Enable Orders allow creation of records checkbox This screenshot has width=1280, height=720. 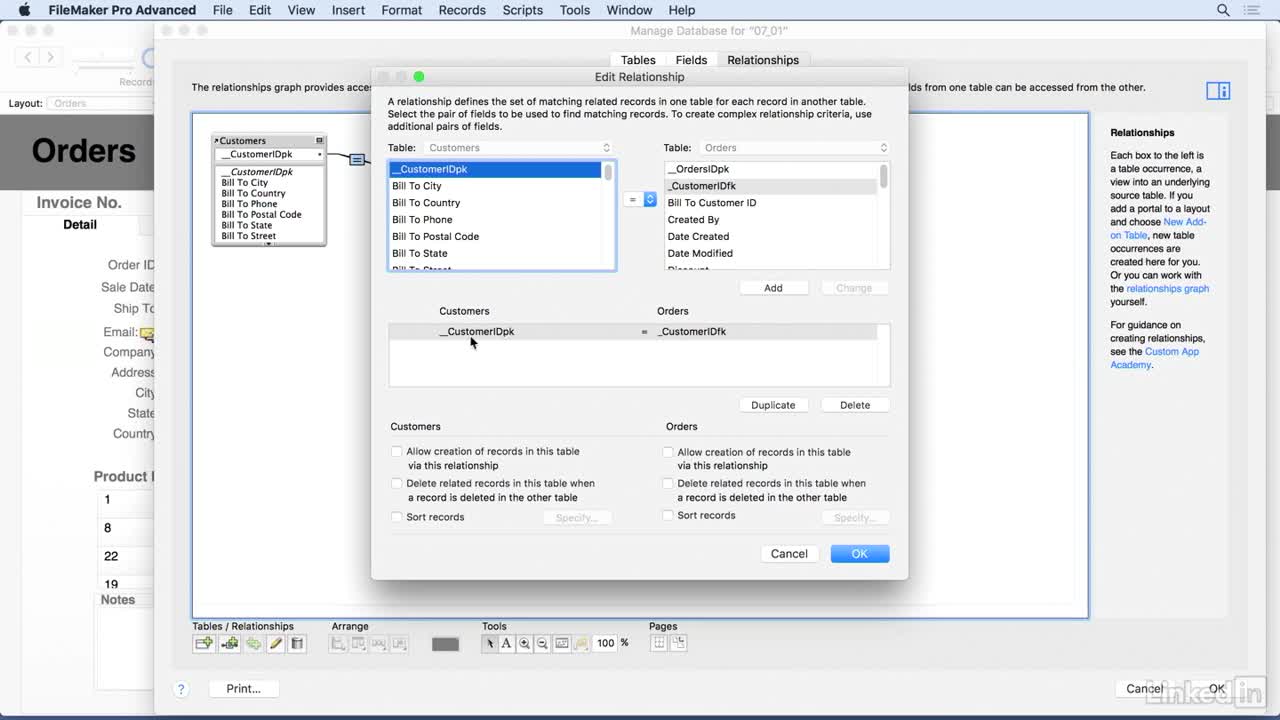pyautogui.click(x=668, y=452)
